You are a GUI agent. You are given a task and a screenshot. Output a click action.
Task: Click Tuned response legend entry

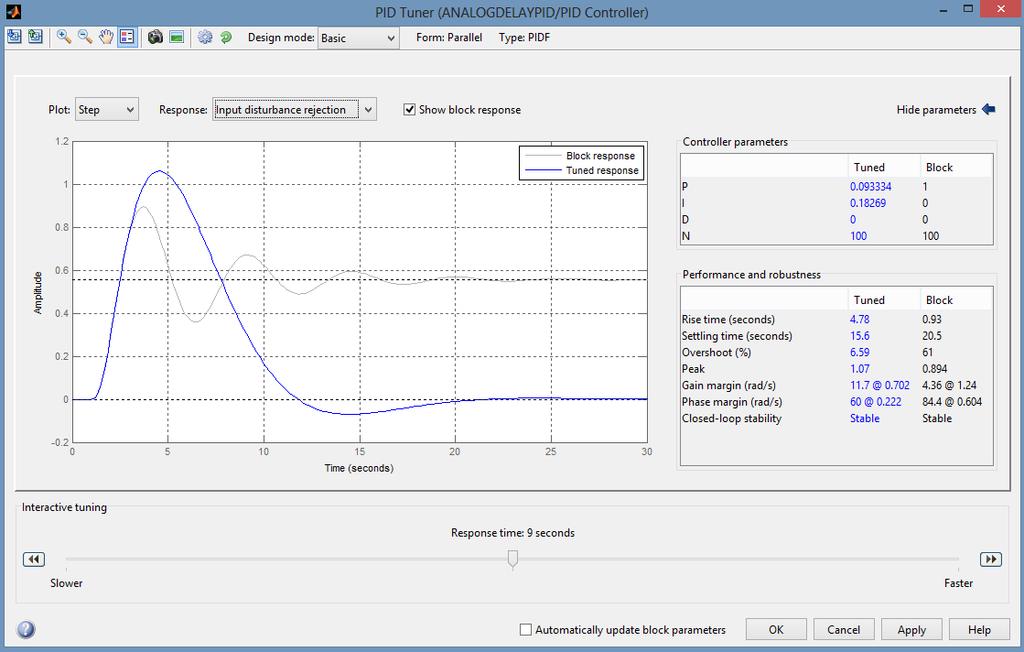602,171
